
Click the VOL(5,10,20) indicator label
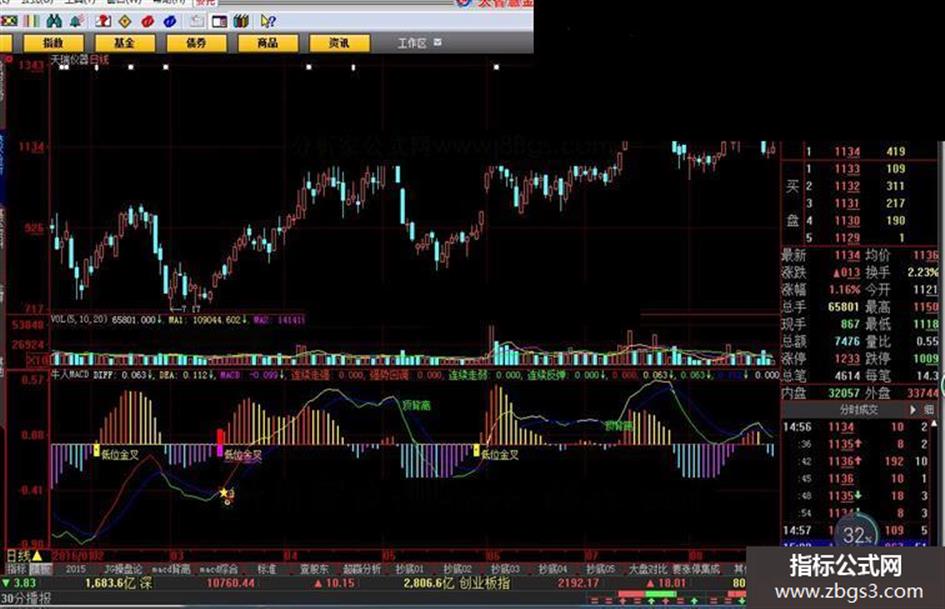tap(79, 319)
